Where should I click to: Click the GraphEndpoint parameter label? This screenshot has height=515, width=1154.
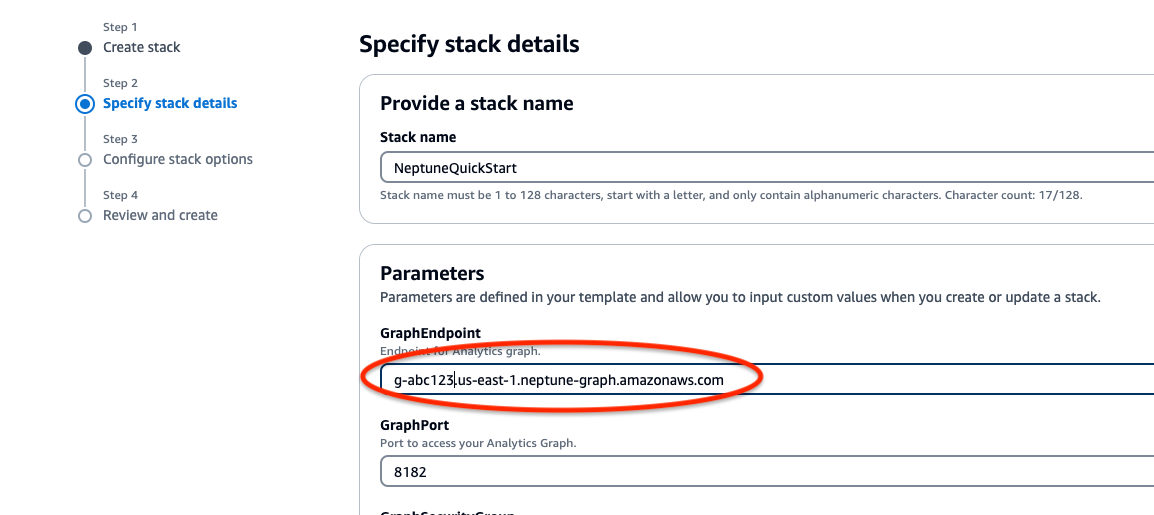[430, 334]
